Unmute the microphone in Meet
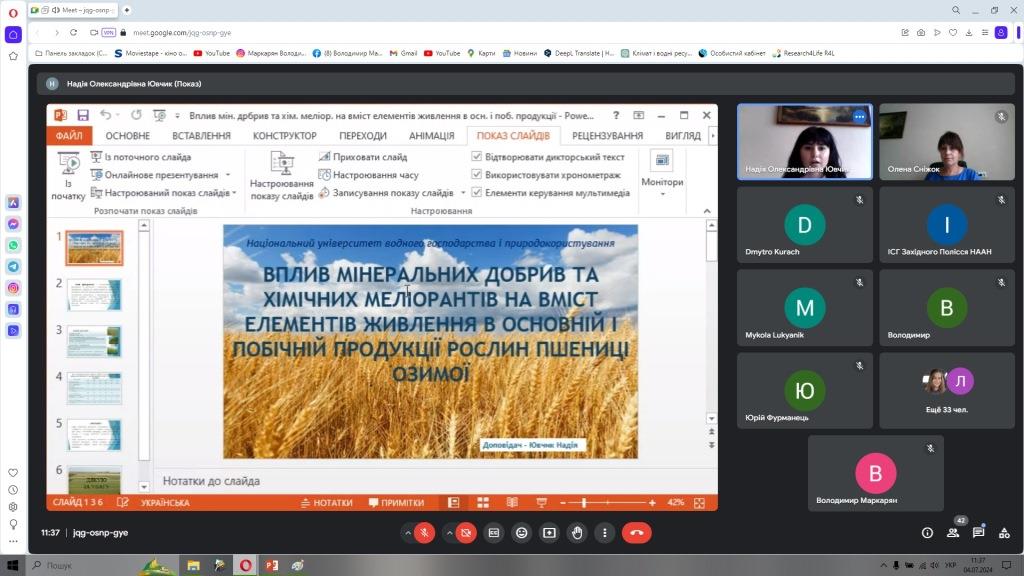The image size is (1024, 576). [424, 533]
